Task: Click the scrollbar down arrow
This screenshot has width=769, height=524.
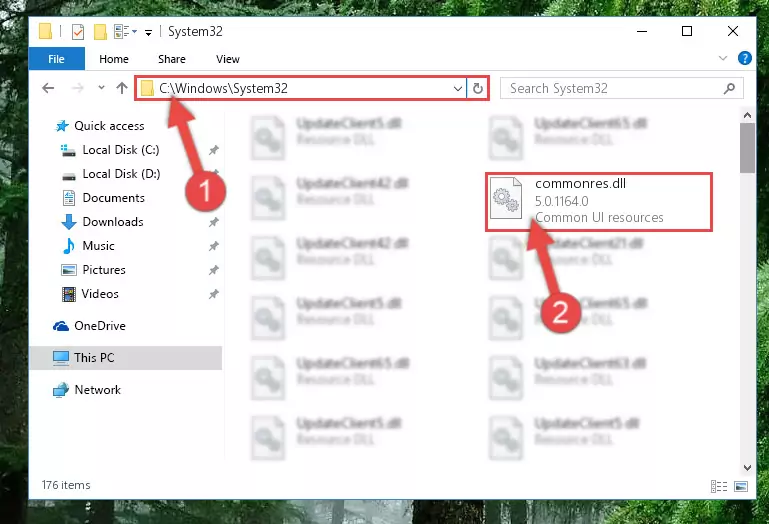Action: (x=747, y=468)
